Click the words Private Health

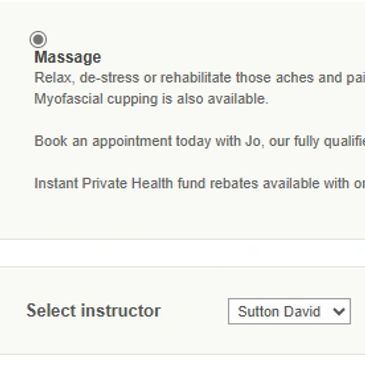[x=127, y=183]
